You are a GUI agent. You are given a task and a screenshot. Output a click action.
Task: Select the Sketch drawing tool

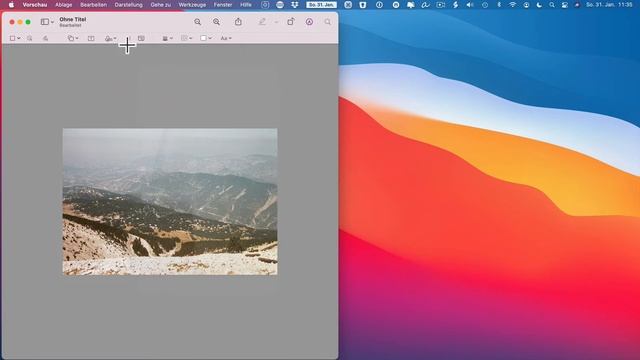coord(45,38)
